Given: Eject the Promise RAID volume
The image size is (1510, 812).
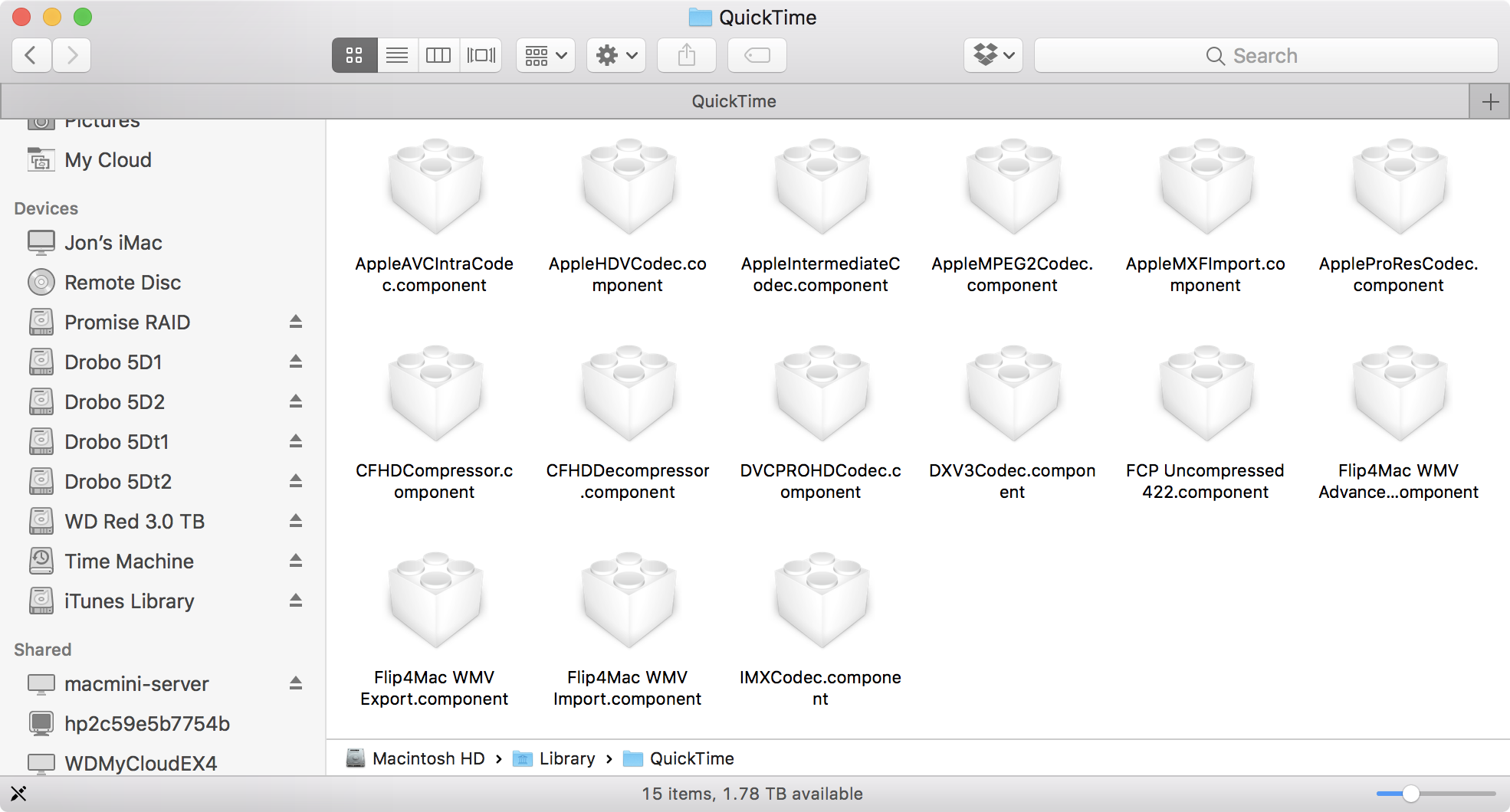Looking at the screenshot, I should (296, 322).
